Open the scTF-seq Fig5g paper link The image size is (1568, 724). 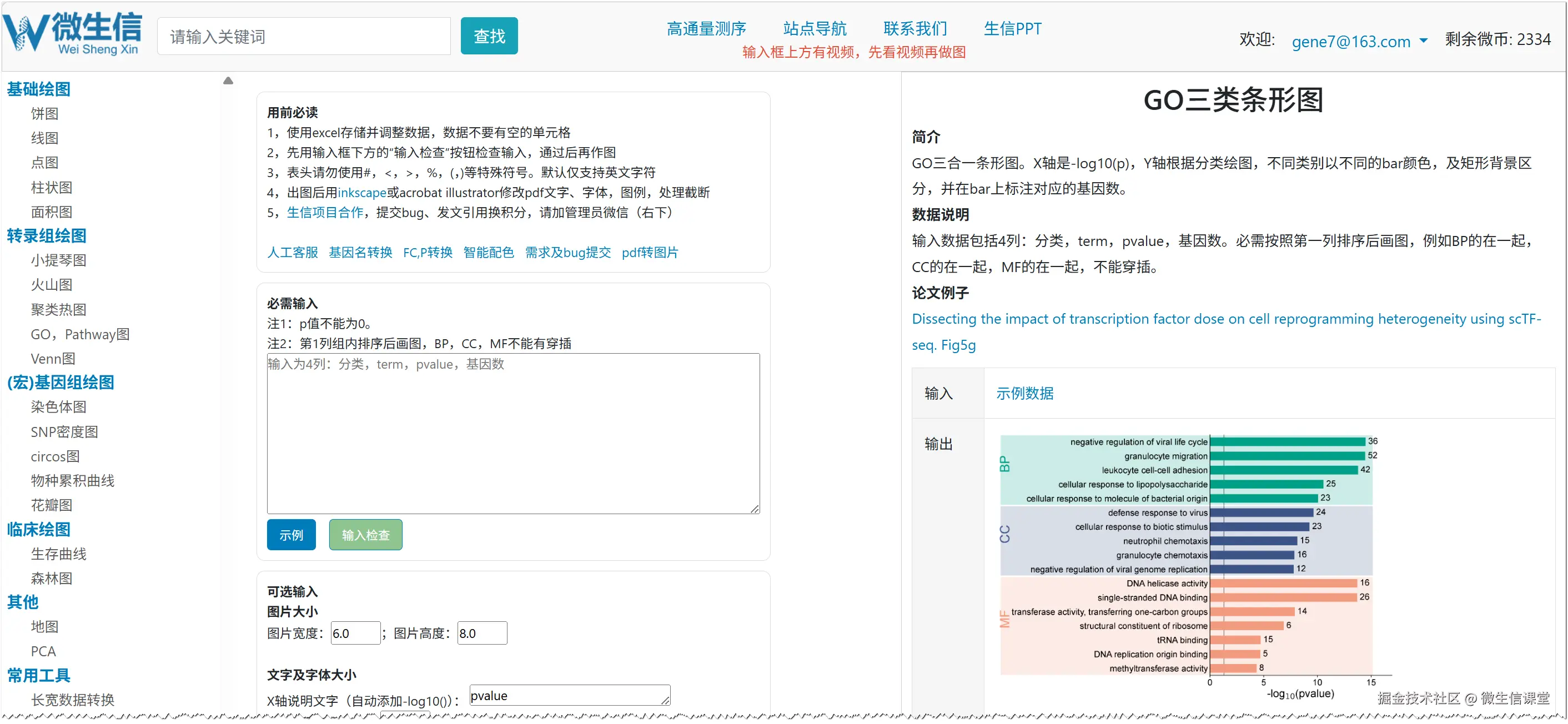click(1226, 333)
